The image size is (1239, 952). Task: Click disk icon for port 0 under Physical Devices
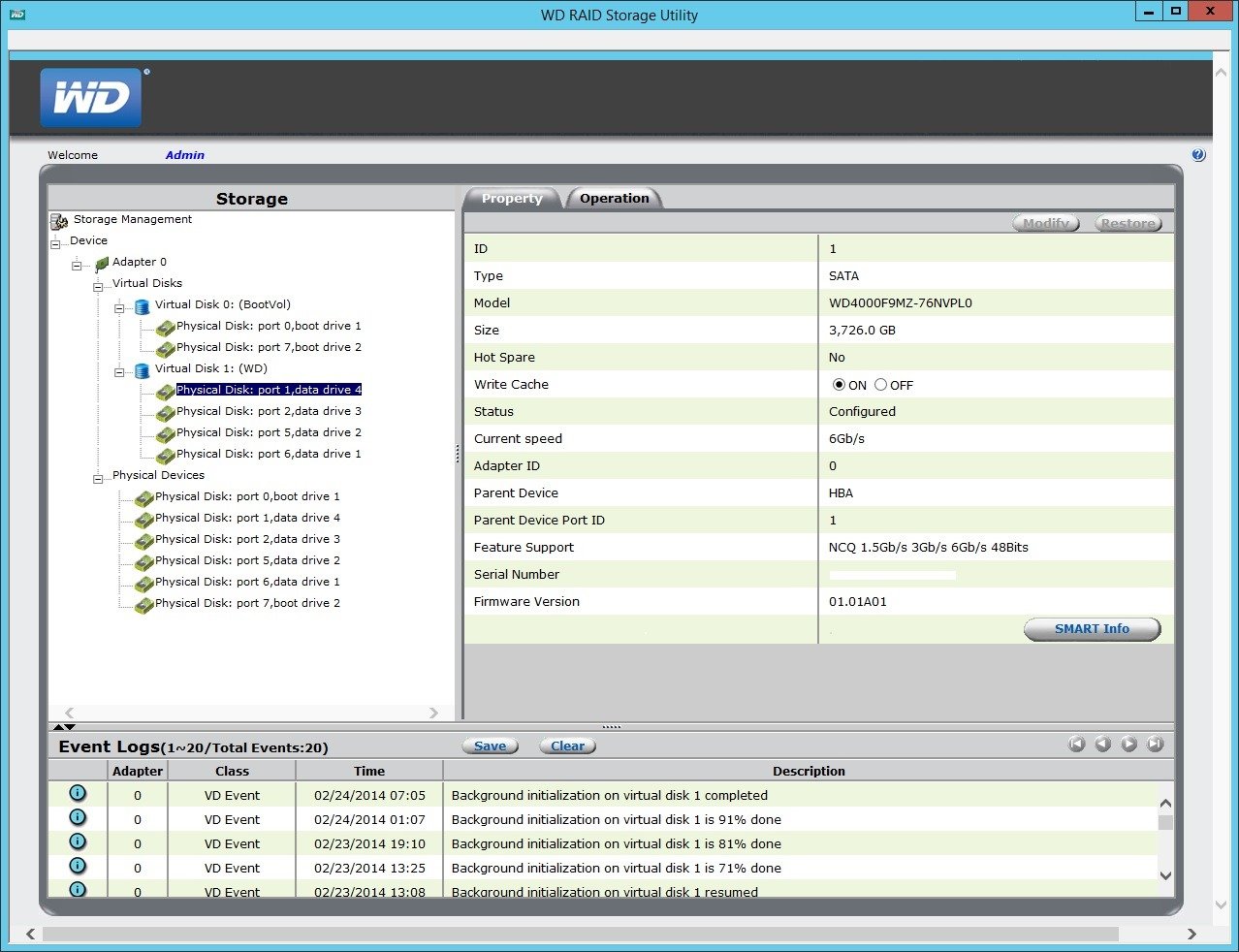coord(143,498)
